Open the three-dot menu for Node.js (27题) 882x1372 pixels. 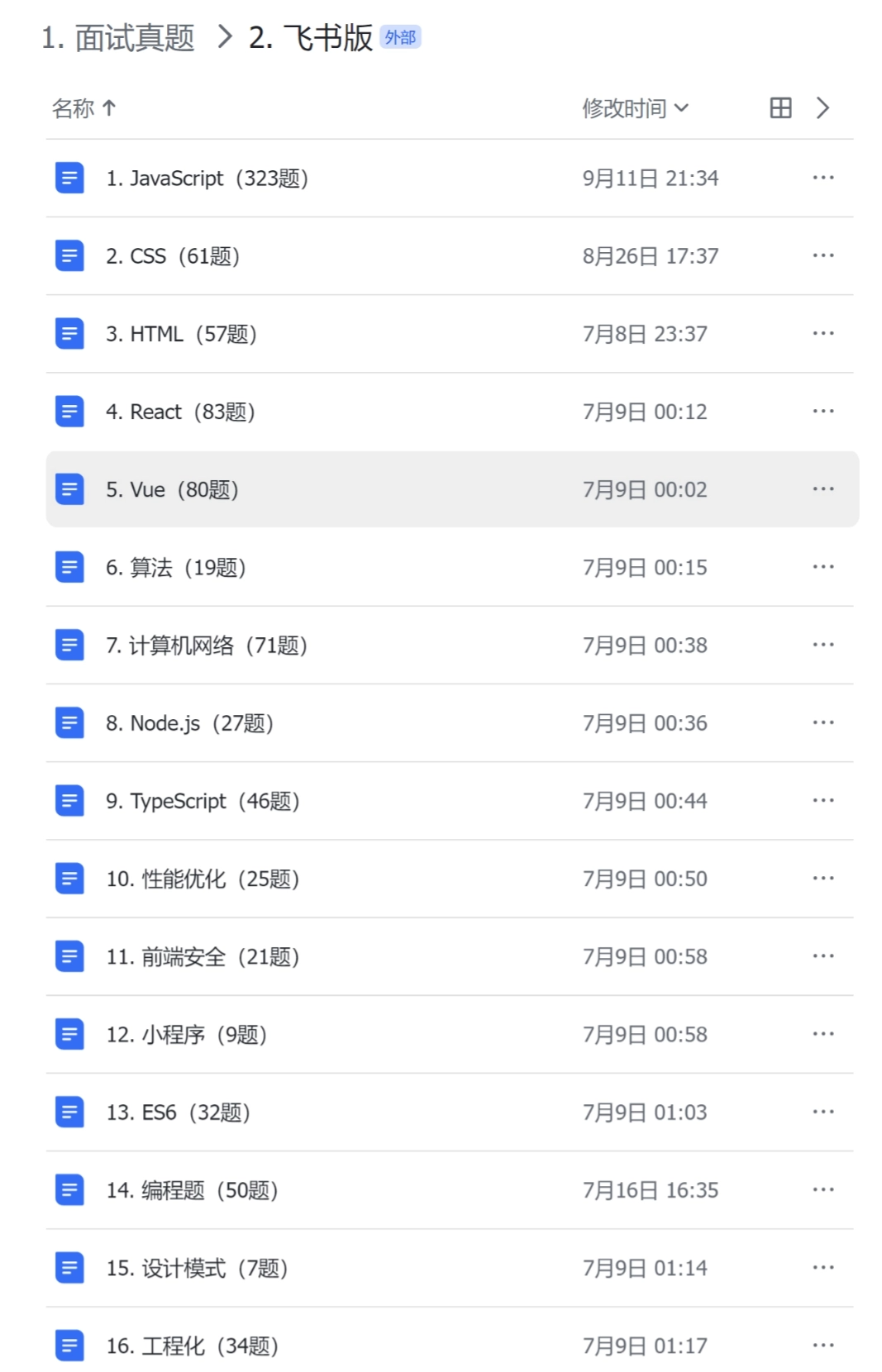tap(822, 722)
